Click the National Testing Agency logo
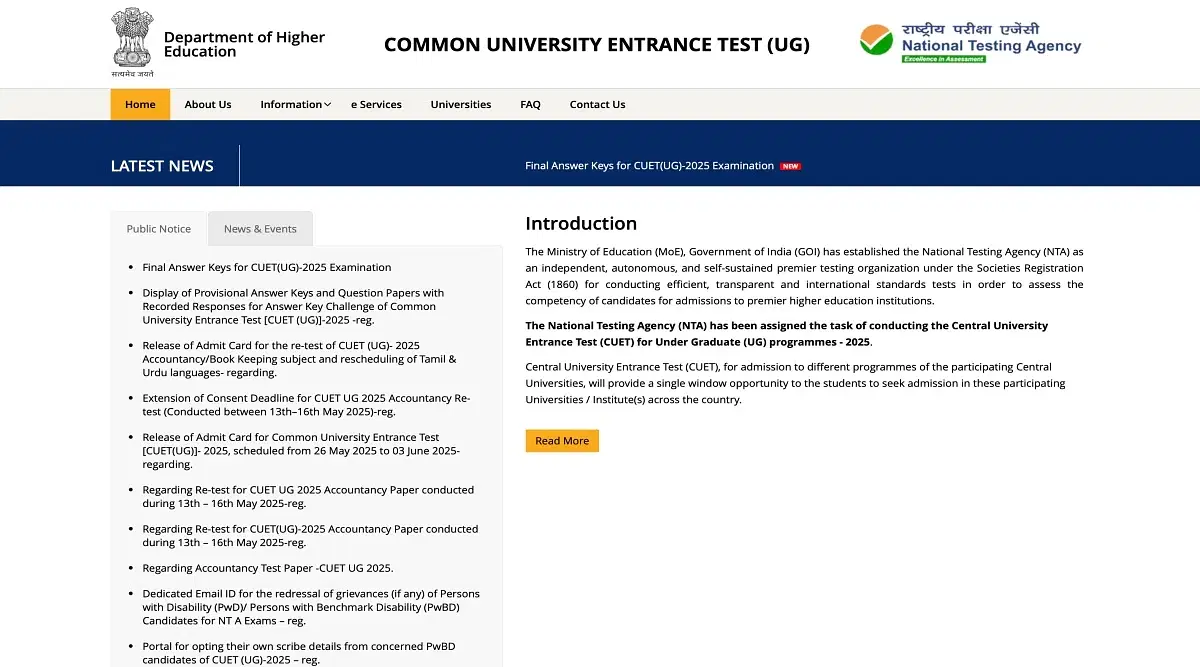1200x667 pixels. [970, 43]
